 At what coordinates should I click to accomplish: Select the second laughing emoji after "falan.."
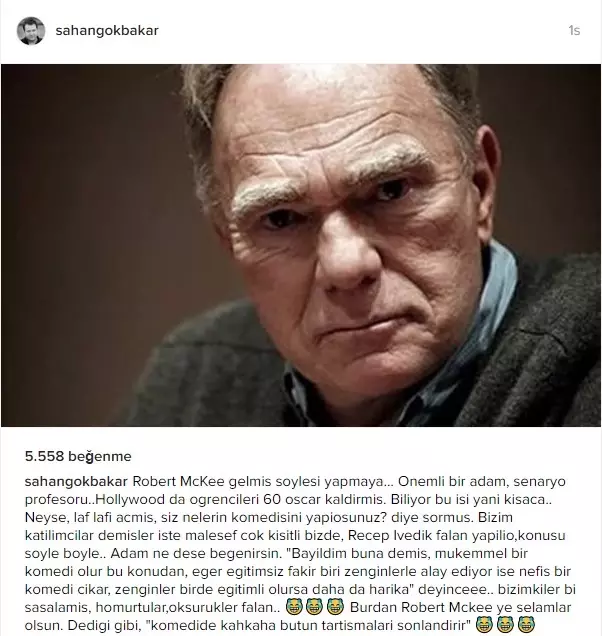coord(314,606)
